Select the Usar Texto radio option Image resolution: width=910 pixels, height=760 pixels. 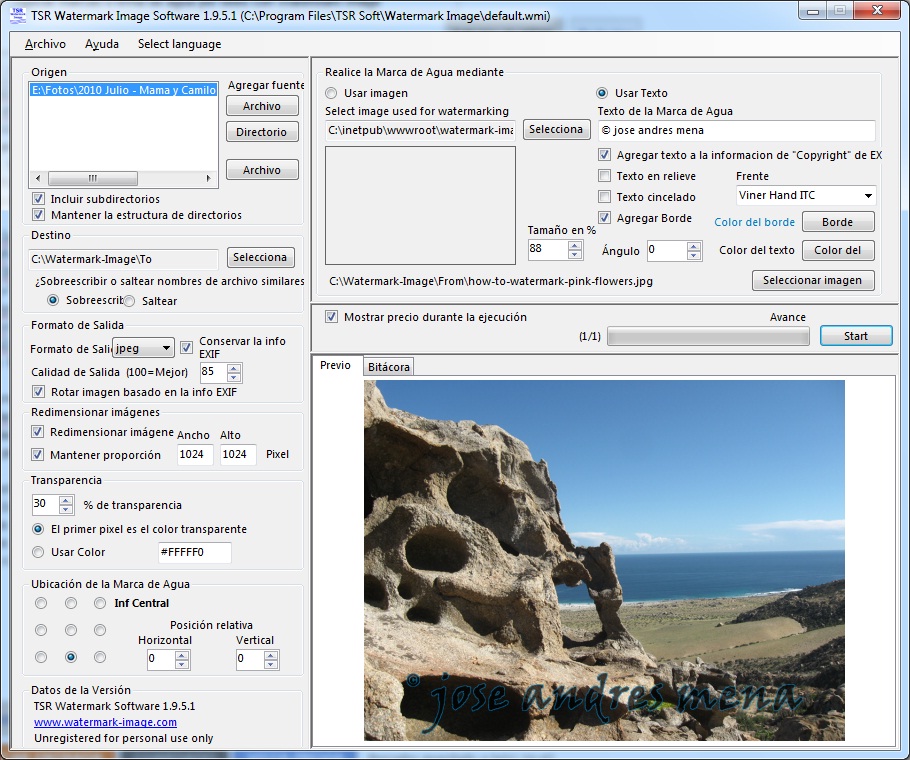pos(602,93)
